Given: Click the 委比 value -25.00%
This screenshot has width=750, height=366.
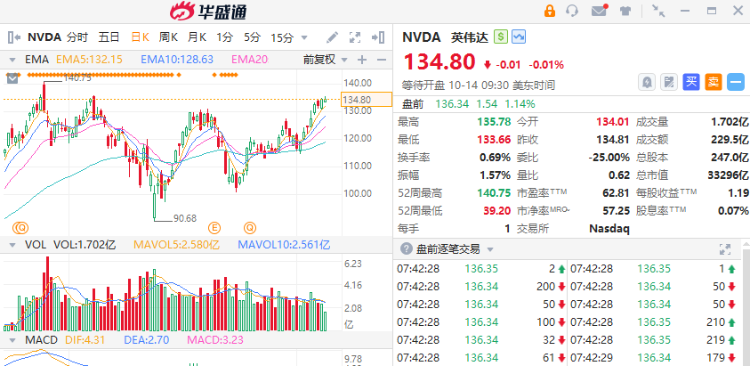Looking at the screenshot, I should pyautogui.click(x=609, y=158).
